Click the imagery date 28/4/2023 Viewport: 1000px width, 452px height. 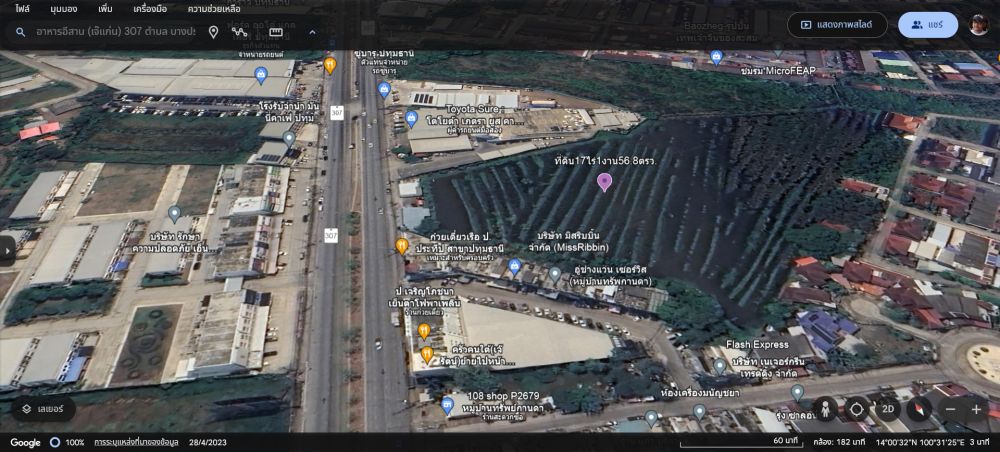click(x=207, y=442)
